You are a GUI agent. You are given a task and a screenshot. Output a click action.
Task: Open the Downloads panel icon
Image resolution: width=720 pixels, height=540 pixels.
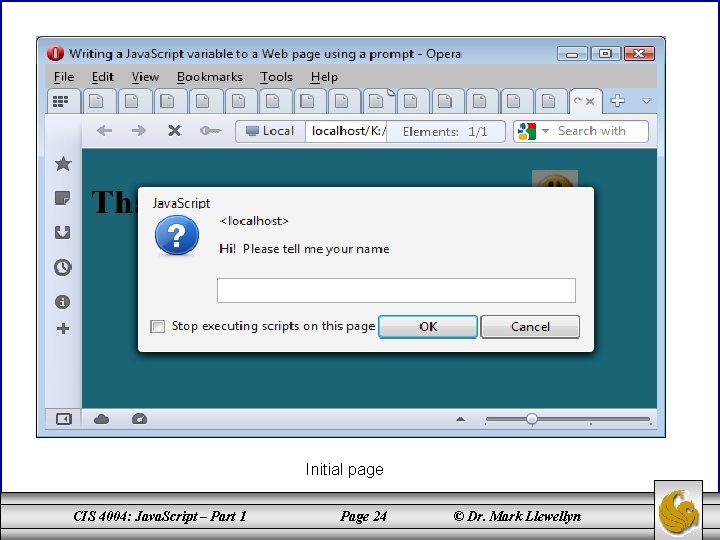tap(63, 232)
